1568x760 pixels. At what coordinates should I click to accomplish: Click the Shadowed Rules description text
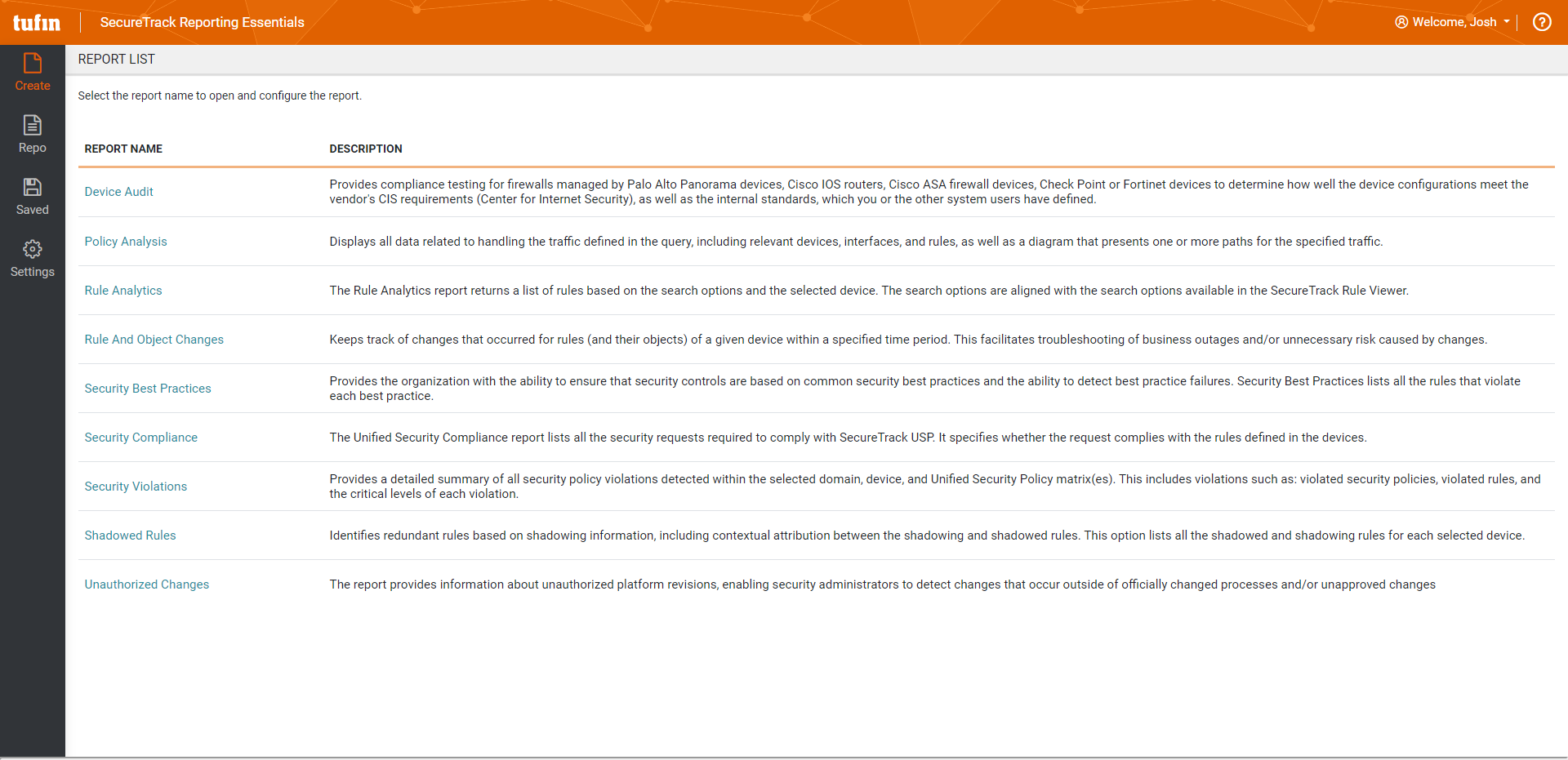[x=927, y=536]
